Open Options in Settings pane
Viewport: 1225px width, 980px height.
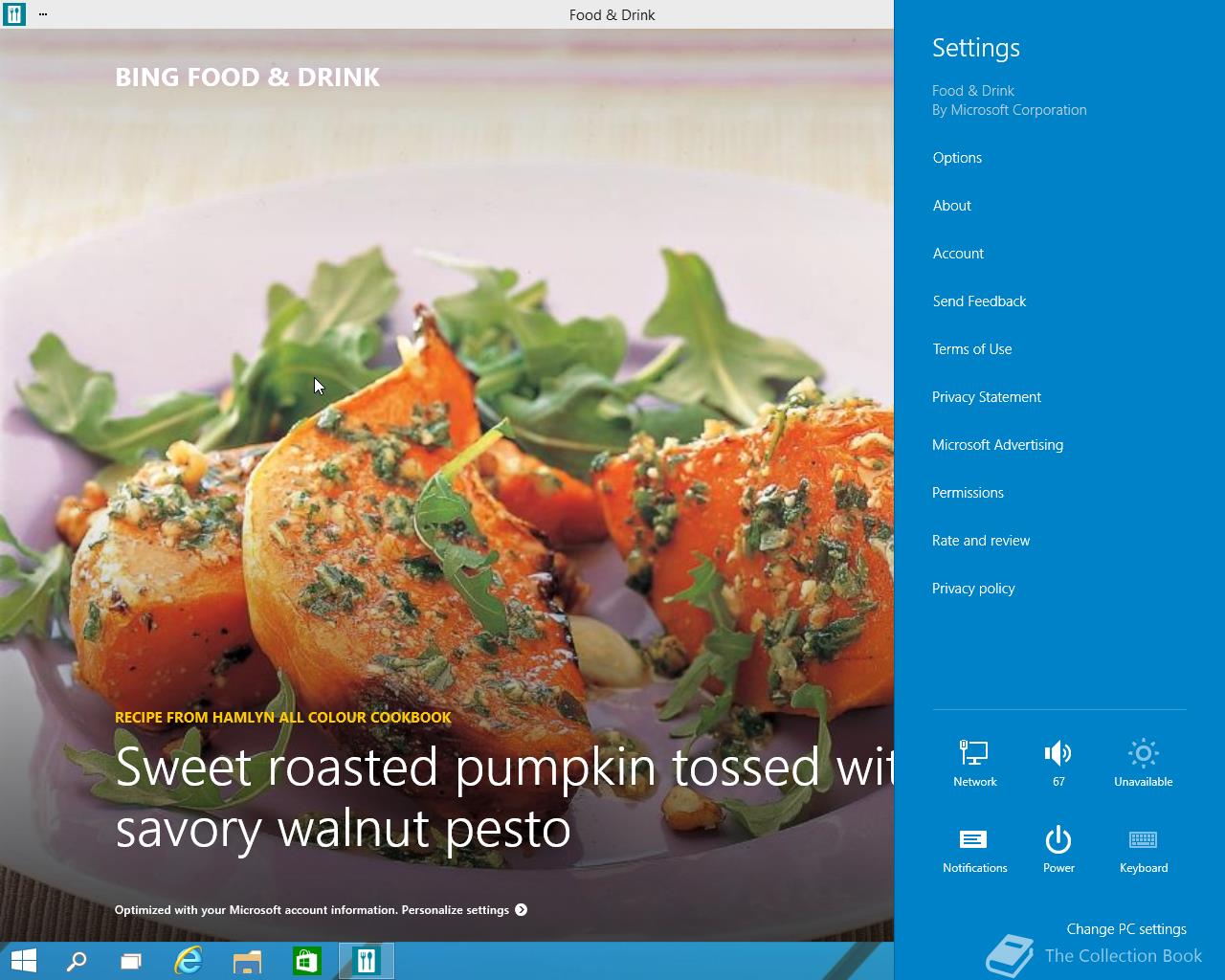pos(957,158)
